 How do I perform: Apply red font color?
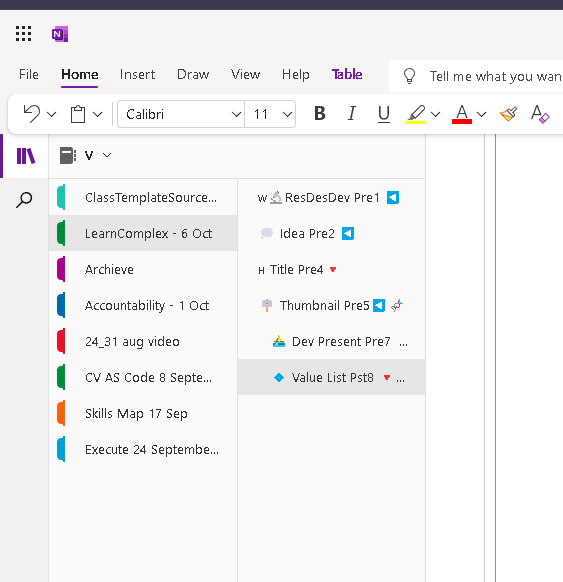pyautogui.click(x=462, y=114)
